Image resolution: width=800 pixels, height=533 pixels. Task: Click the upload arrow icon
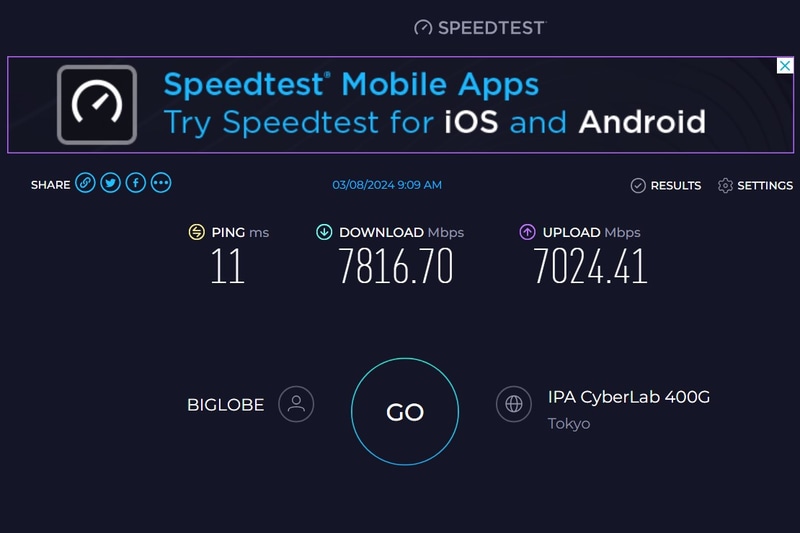527,232
